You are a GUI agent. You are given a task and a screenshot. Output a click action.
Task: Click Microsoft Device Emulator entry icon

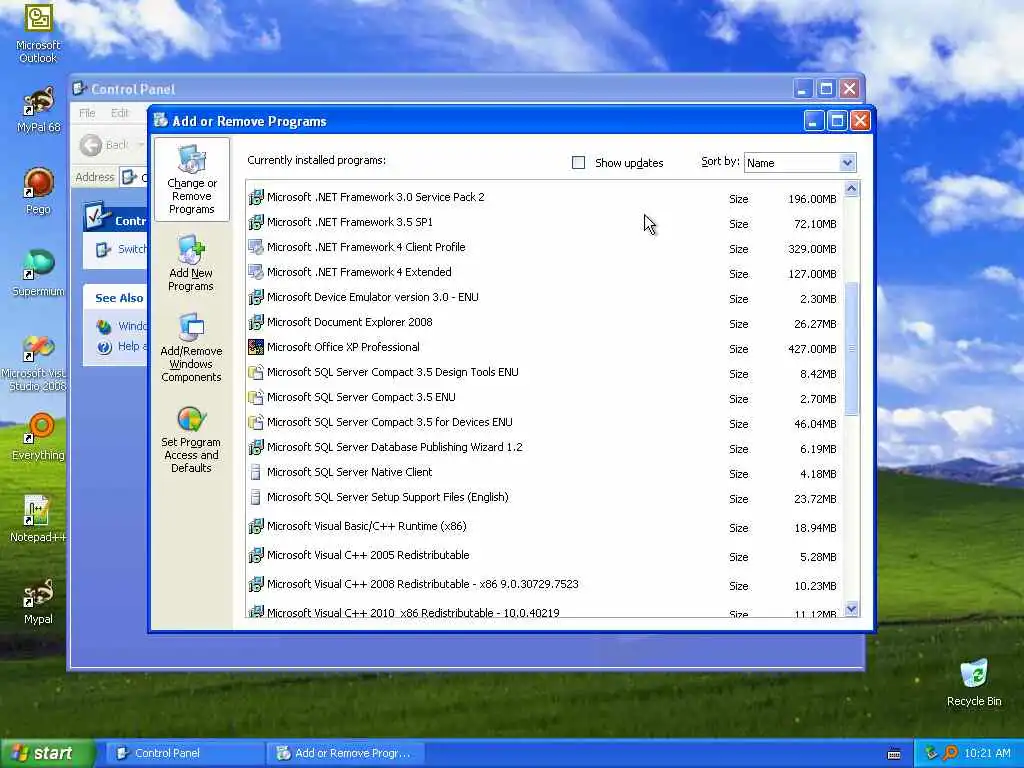(256, 297)
